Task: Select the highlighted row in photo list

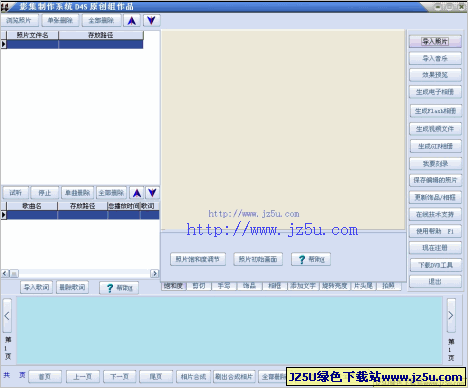Action: click(x=75, y=44)
